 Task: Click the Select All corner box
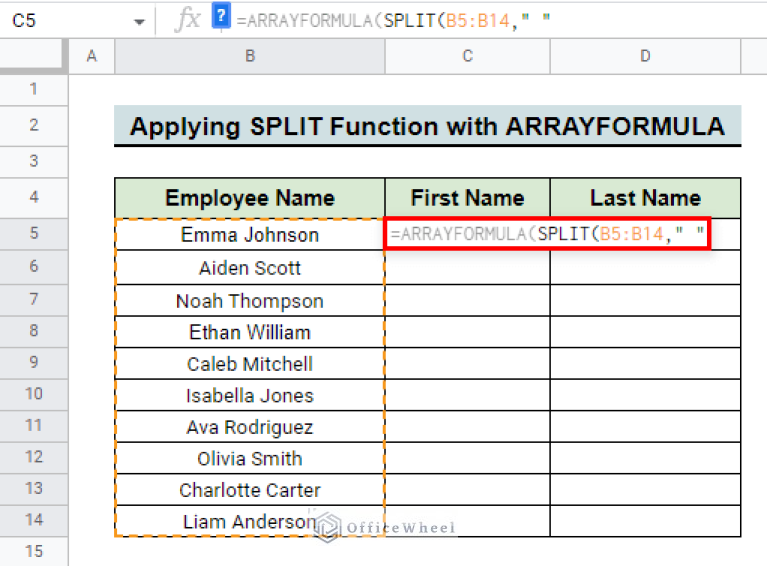33,57
